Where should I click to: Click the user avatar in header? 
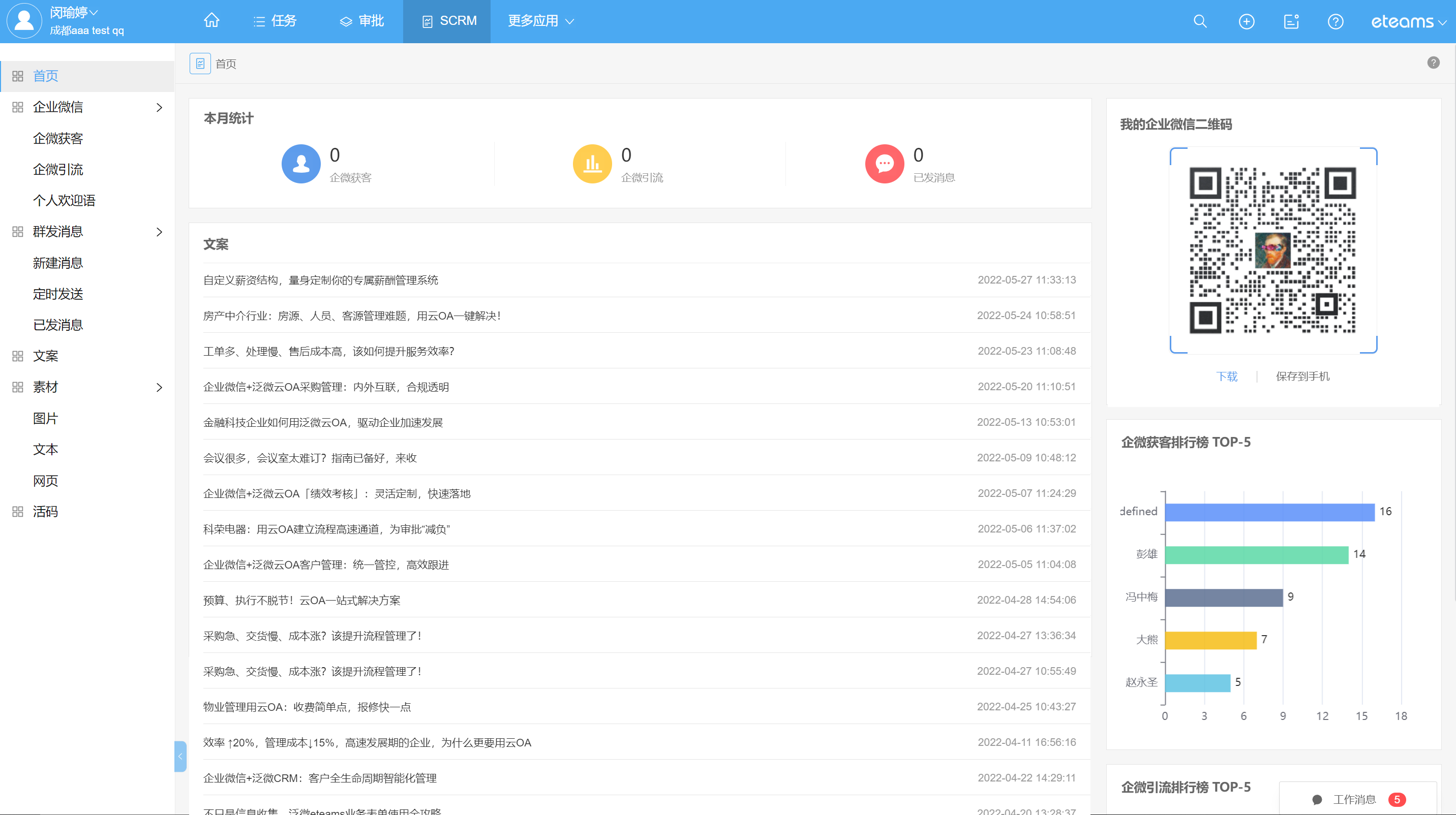[x=24, y=21]
